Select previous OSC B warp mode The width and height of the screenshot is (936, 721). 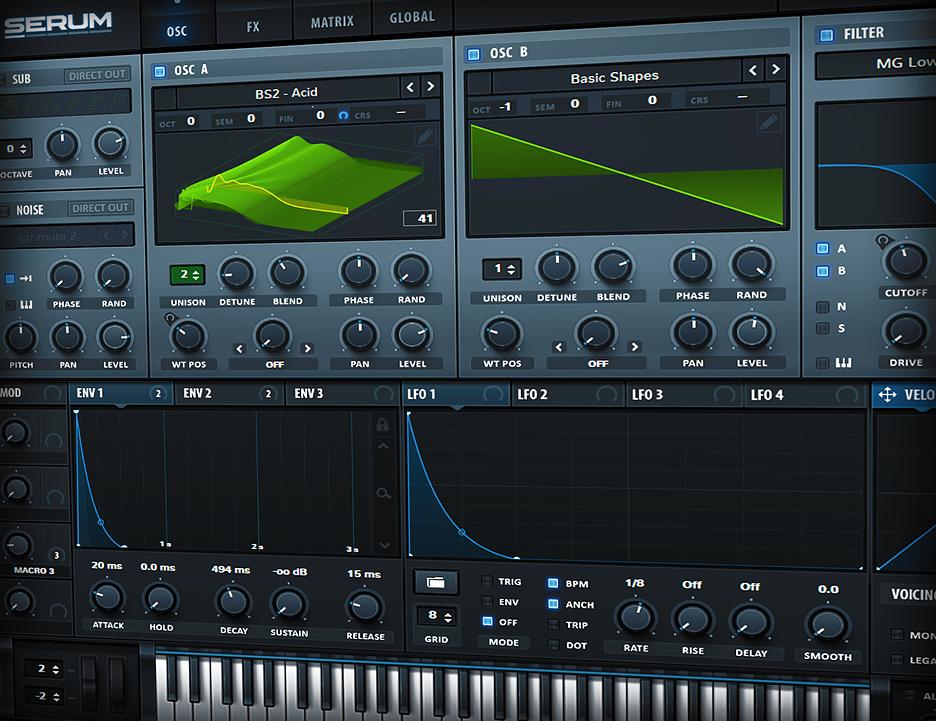tap(559, 347)
